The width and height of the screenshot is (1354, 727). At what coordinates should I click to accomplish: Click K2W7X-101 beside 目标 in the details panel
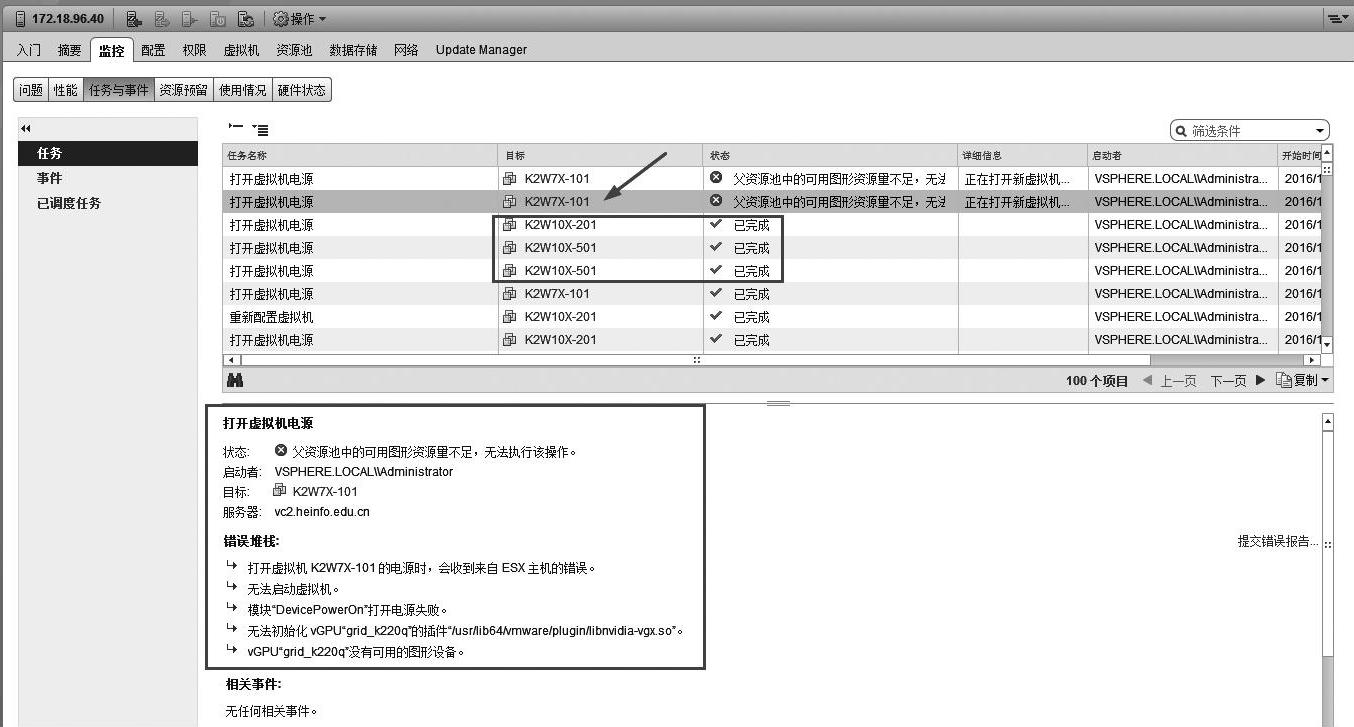[325, 492]
